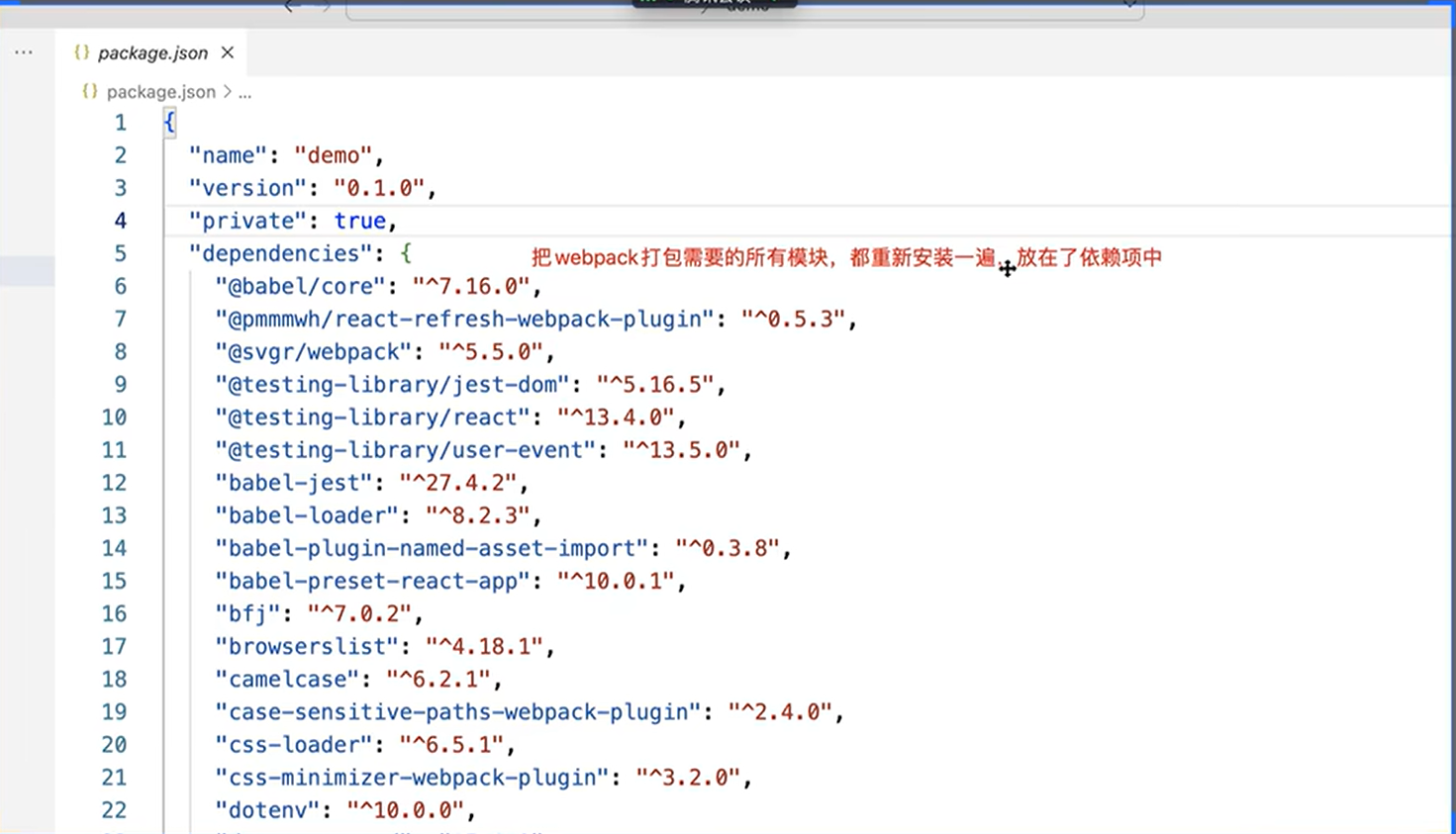Click the true value on line 4
The image size is (1456, 834).
coord(359,221)
